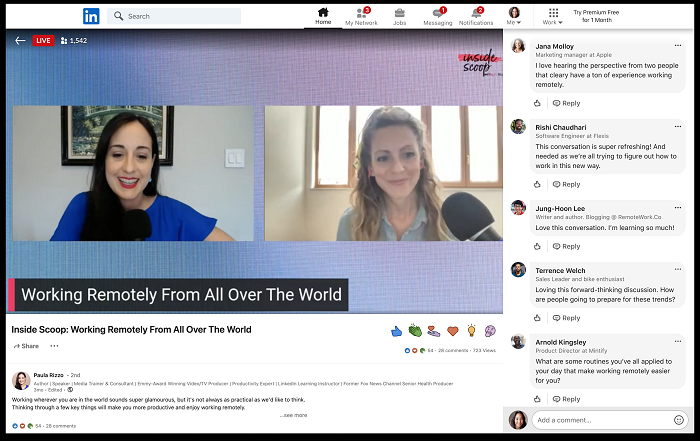Open Paula Rizzo's profile photo
The image size is (700, 441).
[21, 381]
